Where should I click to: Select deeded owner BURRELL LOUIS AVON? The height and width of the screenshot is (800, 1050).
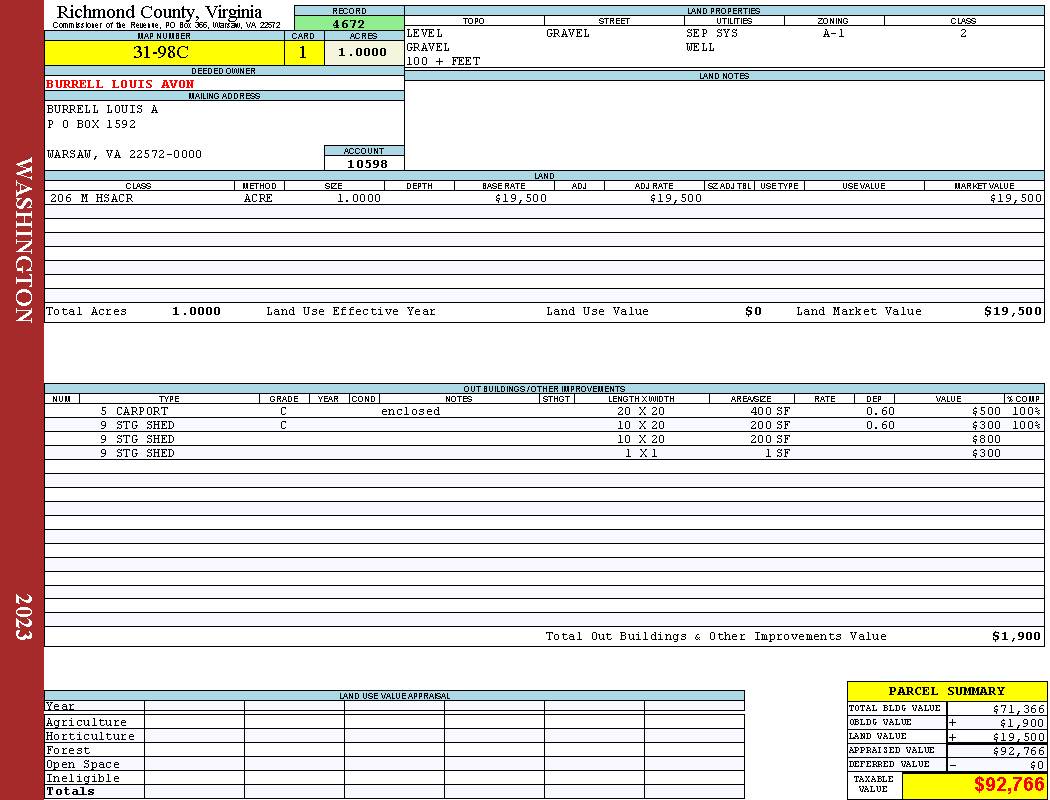pyautogui.click(x=121, y=84)
